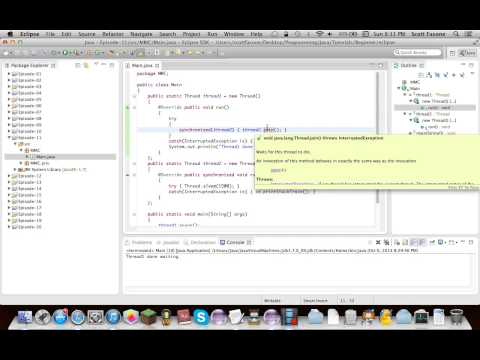Open the Eclipse application menu

click(29, 34)
